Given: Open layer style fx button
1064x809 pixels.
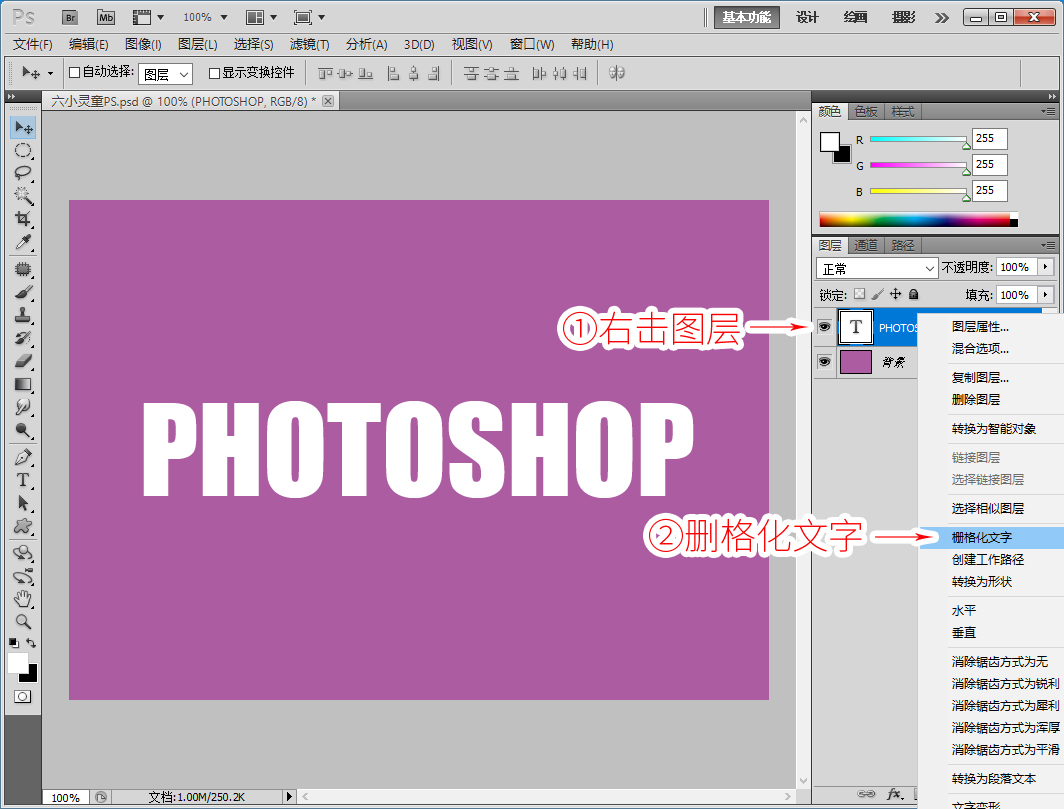Looking at the screenshot, I should click(x=895, y=793).
